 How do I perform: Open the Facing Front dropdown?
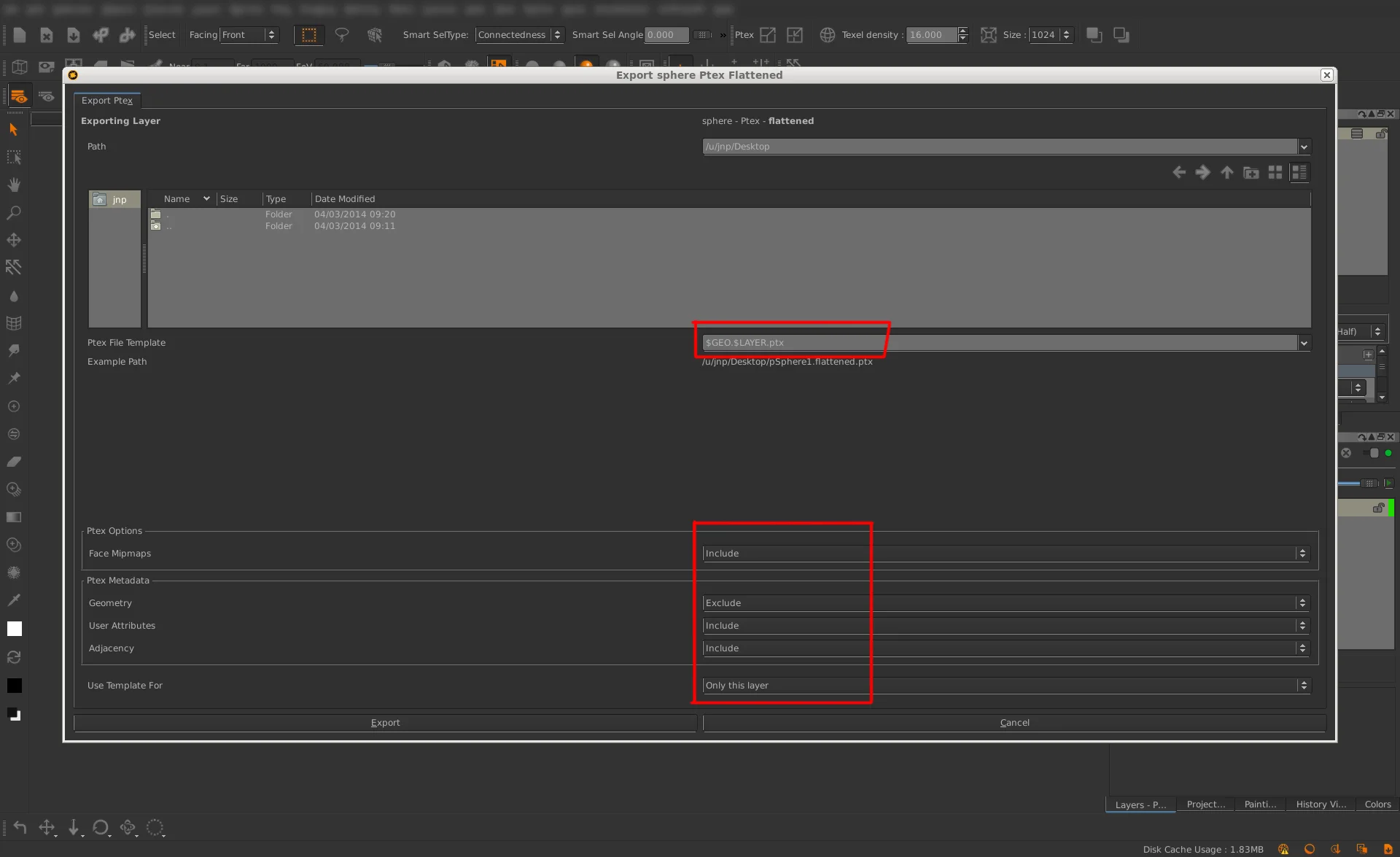(x=249, y=35)
